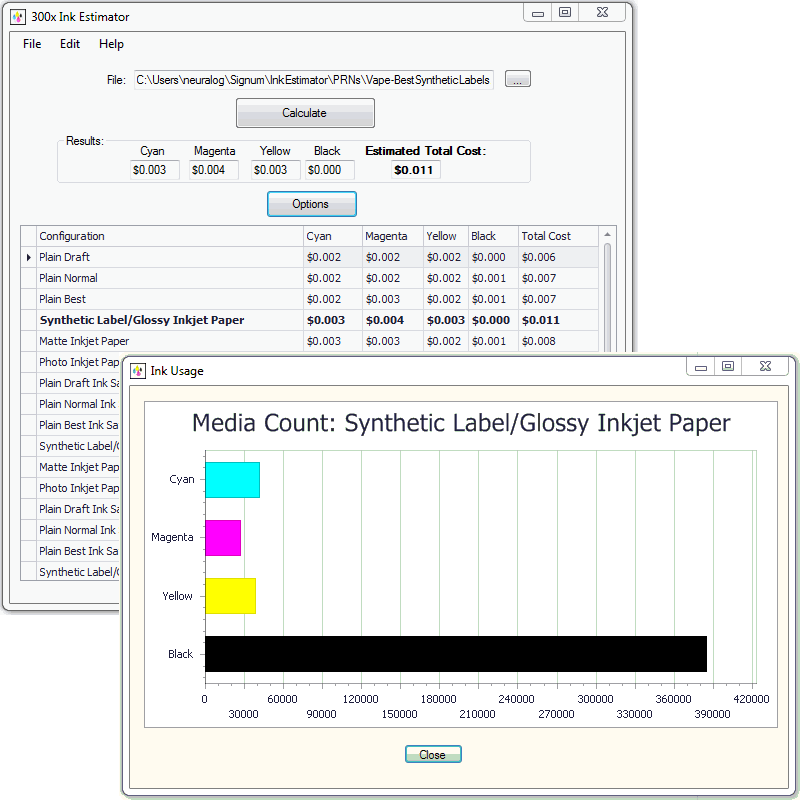Open the Edit menu
This screenshot has width=800, height=800.
coord(70,44)
